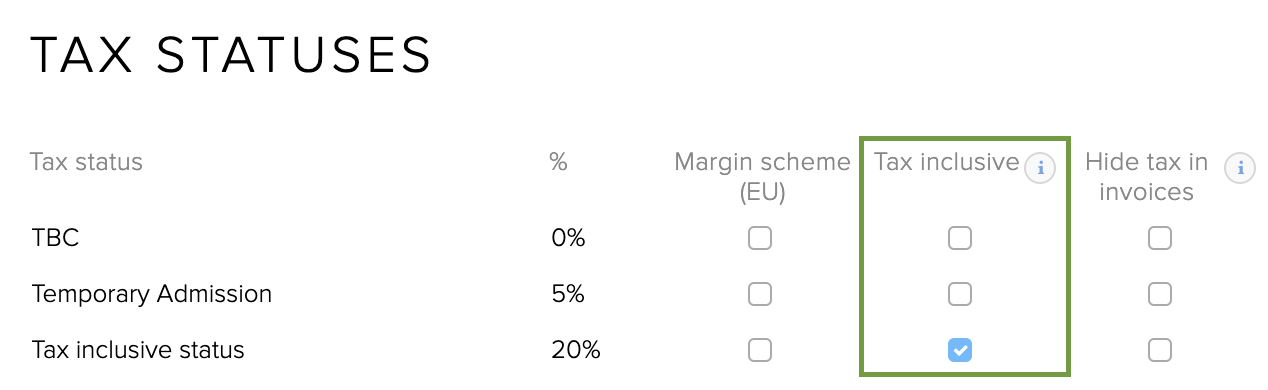Image resolution: width=1268 pixels, height=390 pixels.
Task: Enable Margin scheme for Tax inclusive status
Action: (760, 350)
